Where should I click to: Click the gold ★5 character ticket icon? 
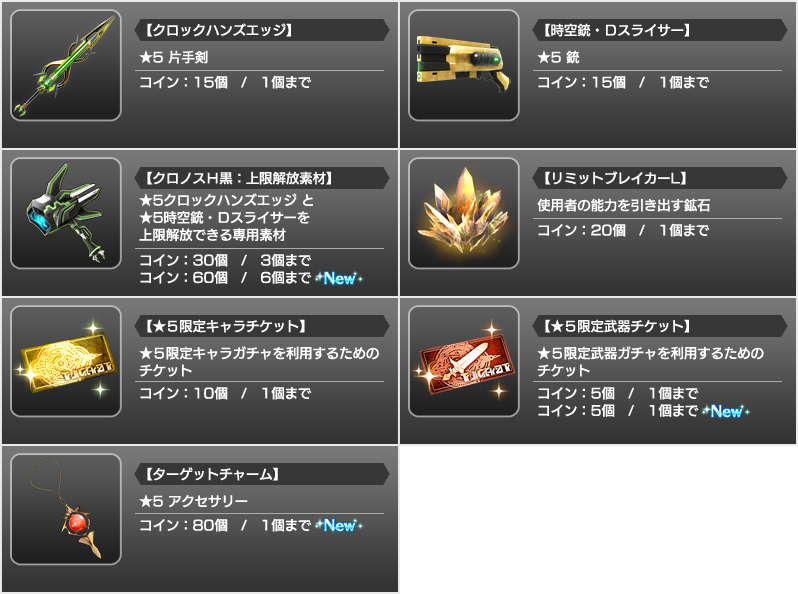(66, 361)
